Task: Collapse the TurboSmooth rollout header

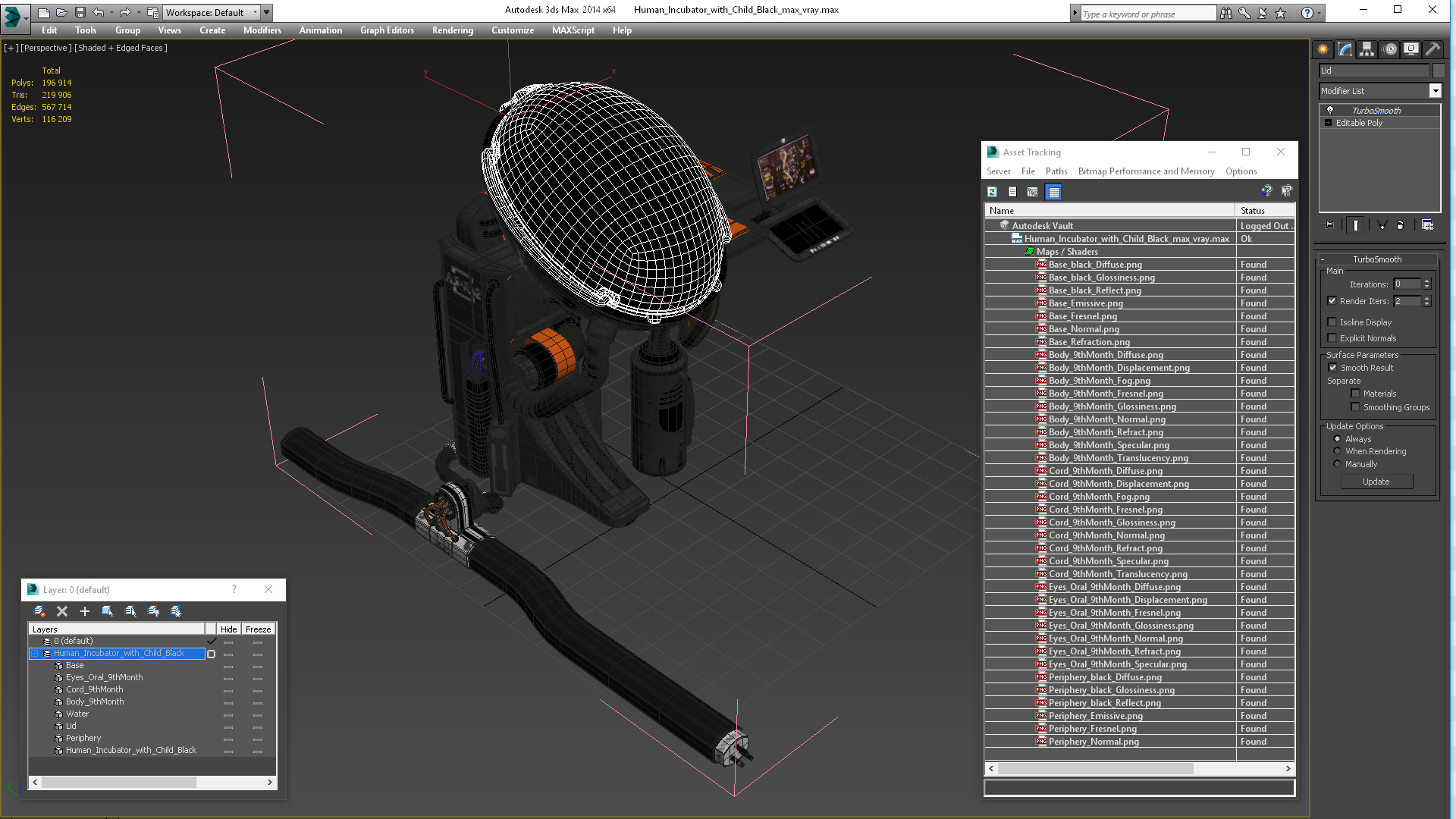Action: [1377, 259]
